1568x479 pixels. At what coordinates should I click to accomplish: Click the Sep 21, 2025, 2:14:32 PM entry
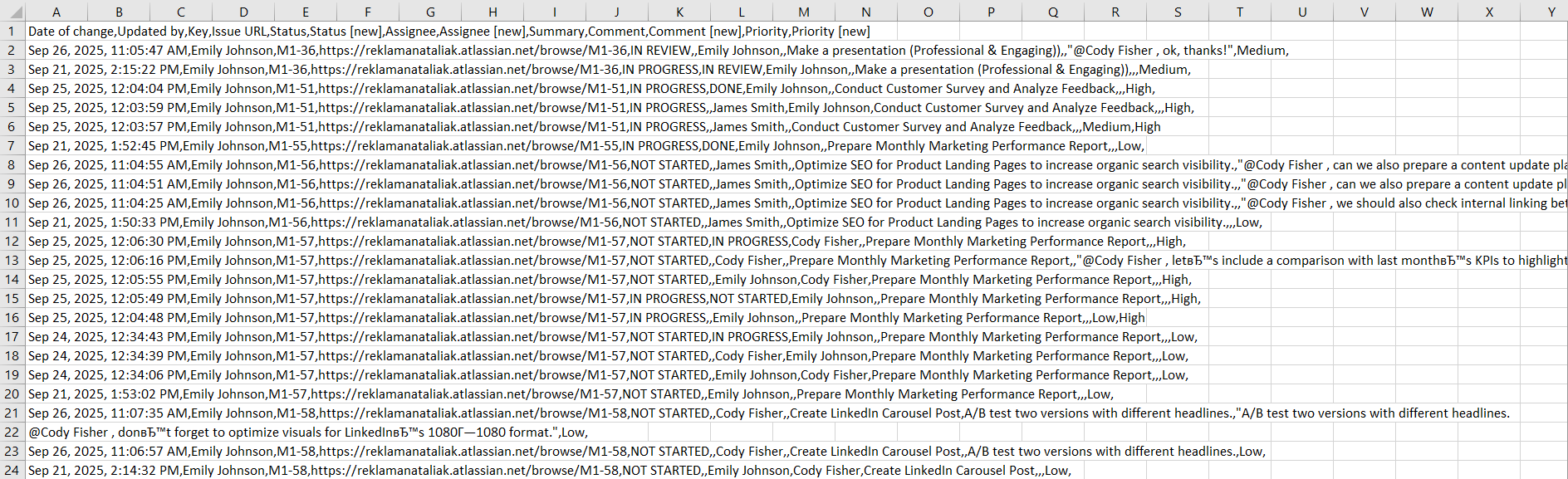click(104, 471)
